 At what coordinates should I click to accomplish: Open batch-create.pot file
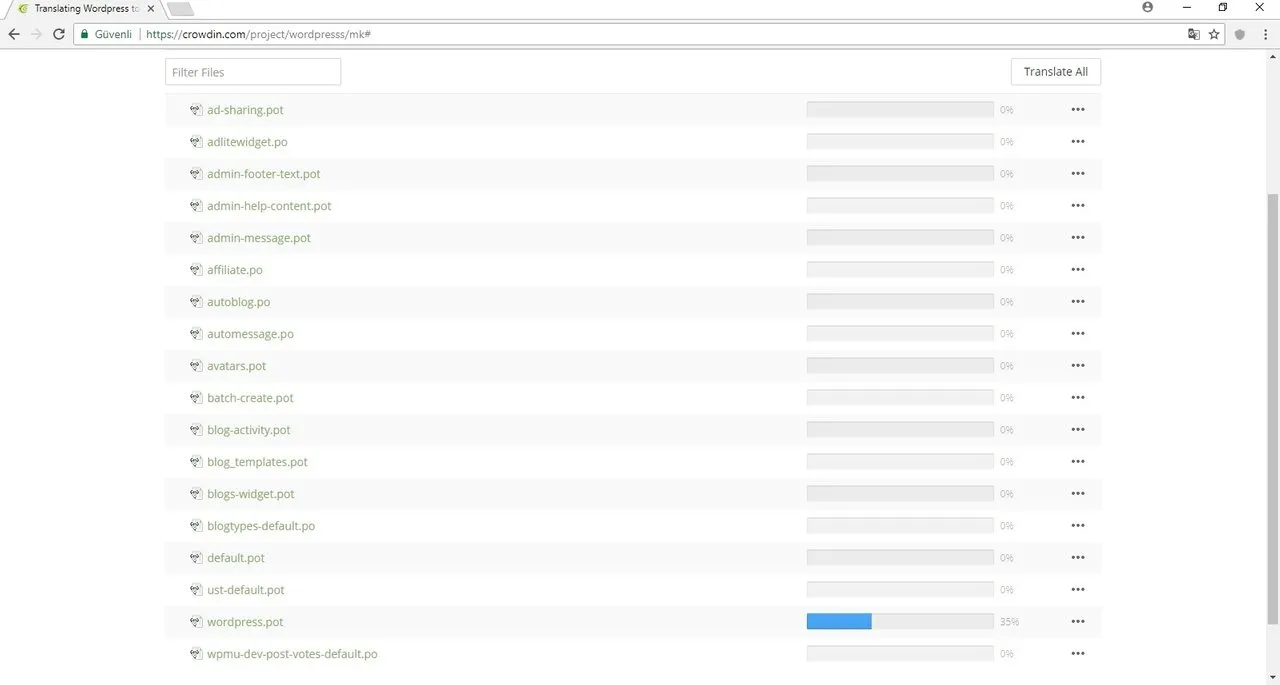(250, 398)
